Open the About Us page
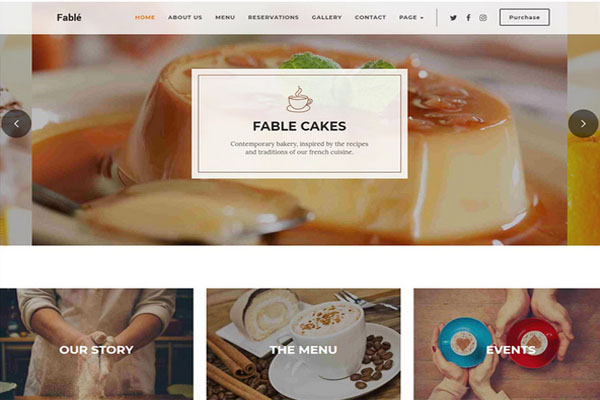 click(x=185, y=18)
